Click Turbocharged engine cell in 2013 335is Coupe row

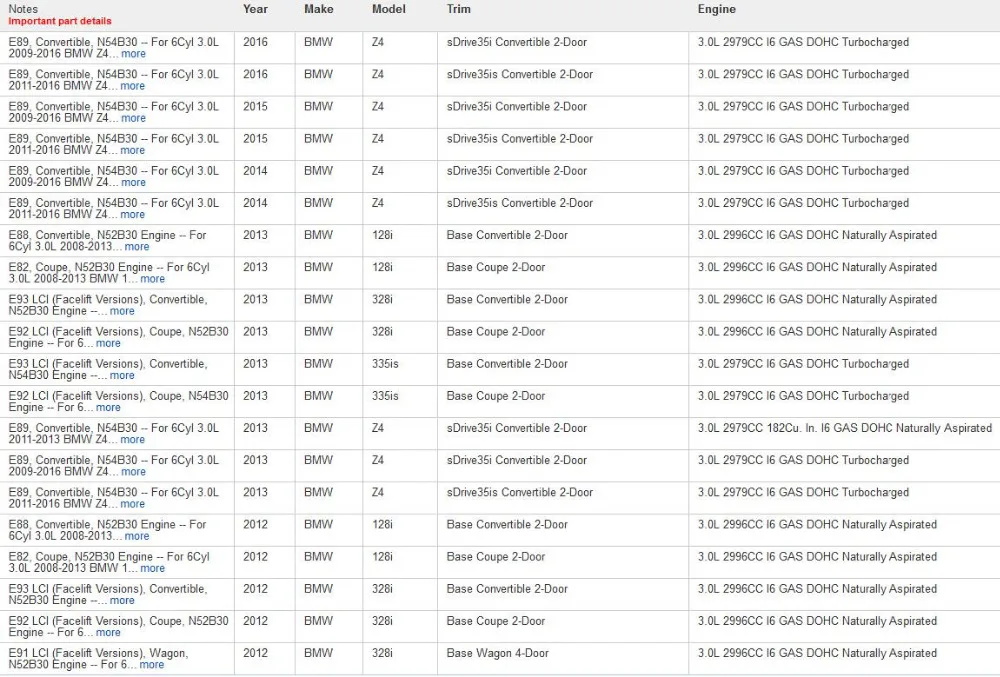click(803, 396)
